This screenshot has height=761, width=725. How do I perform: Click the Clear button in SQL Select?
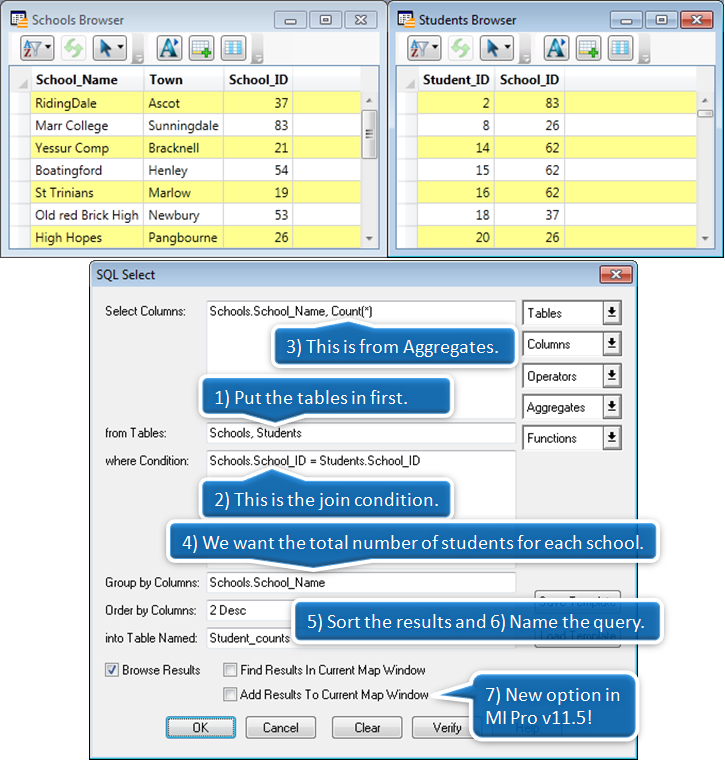367,727
